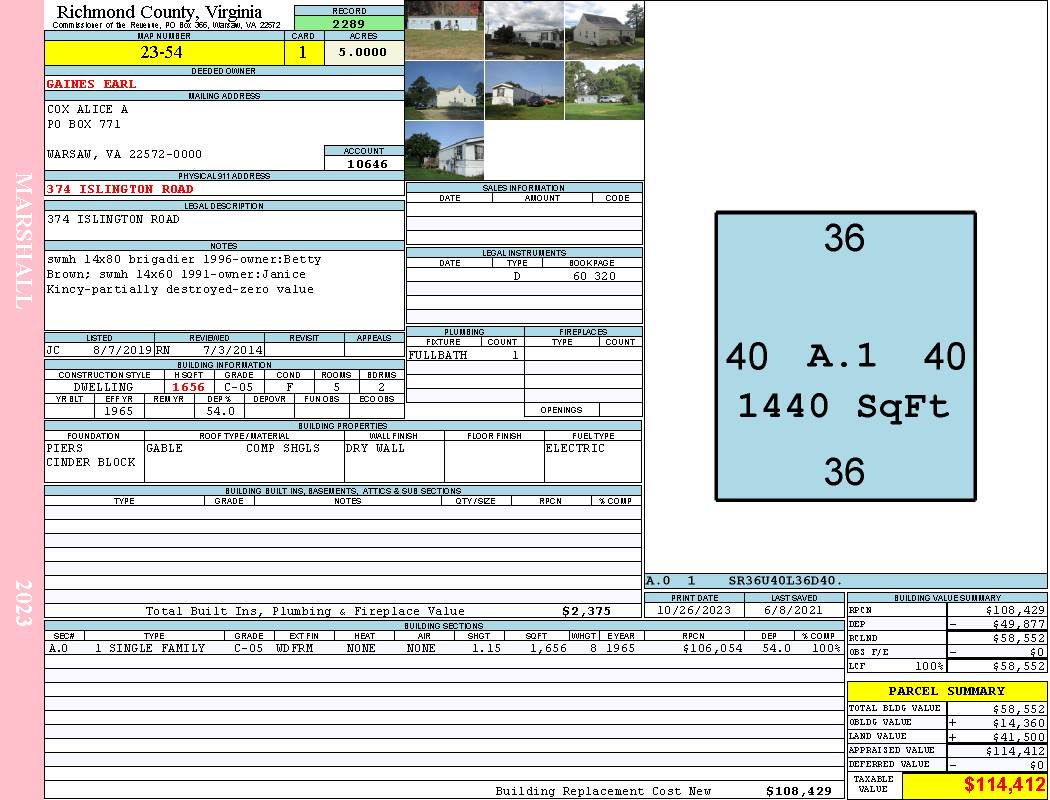Click the record number 2289 field
This screenshot has width=1050, height=800.
349,23
